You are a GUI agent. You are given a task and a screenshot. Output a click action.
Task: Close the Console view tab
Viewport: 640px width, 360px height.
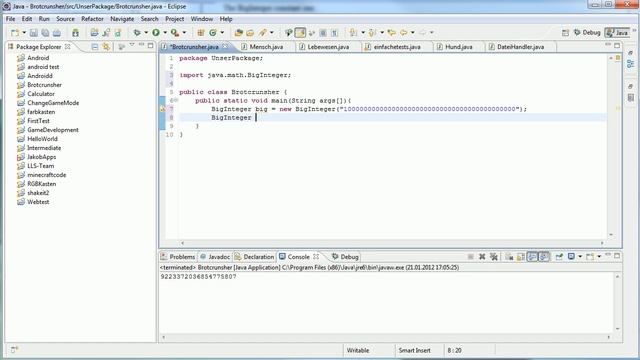coord(316,257)
